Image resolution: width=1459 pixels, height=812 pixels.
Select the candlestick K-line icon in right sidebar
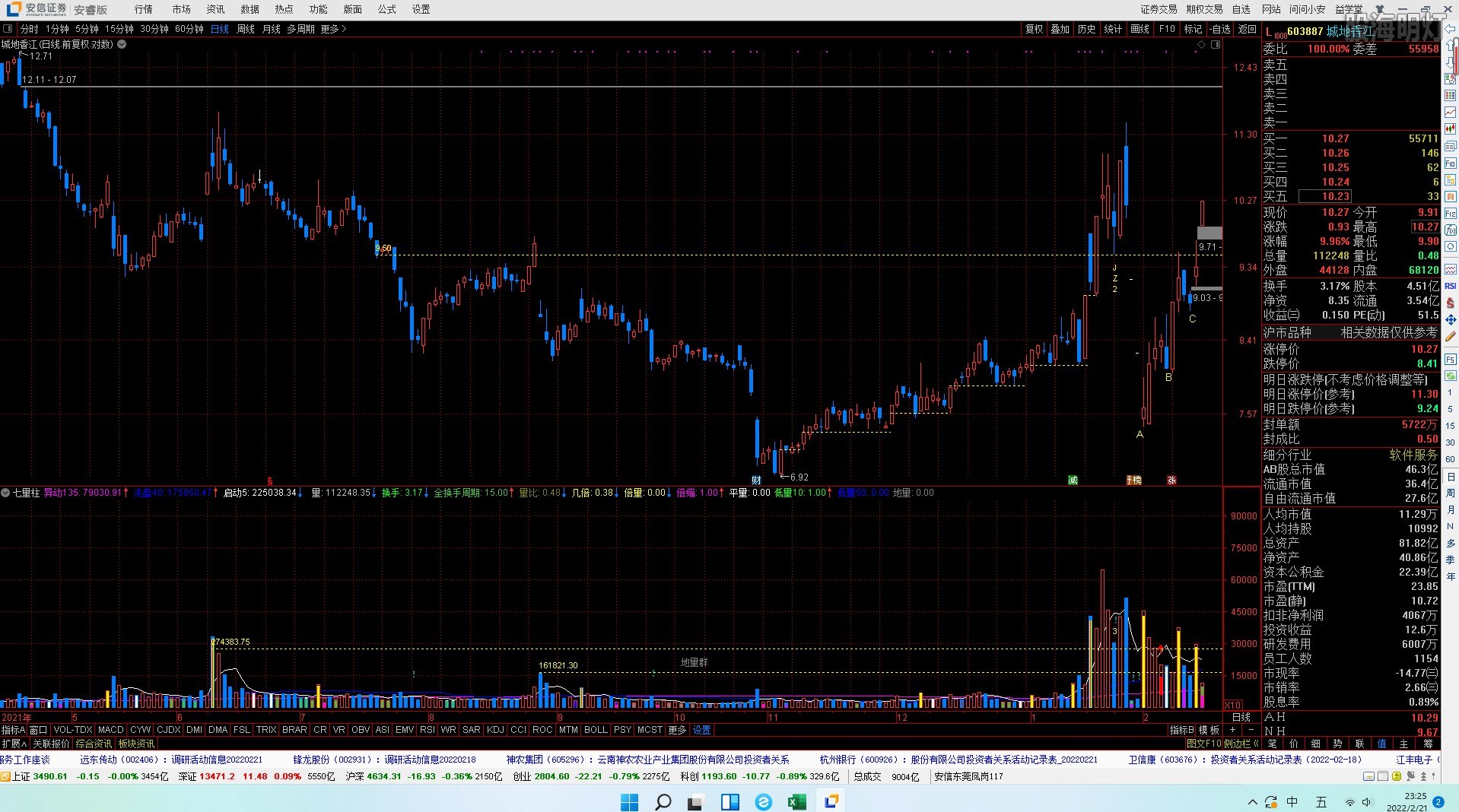[1451, 130]
